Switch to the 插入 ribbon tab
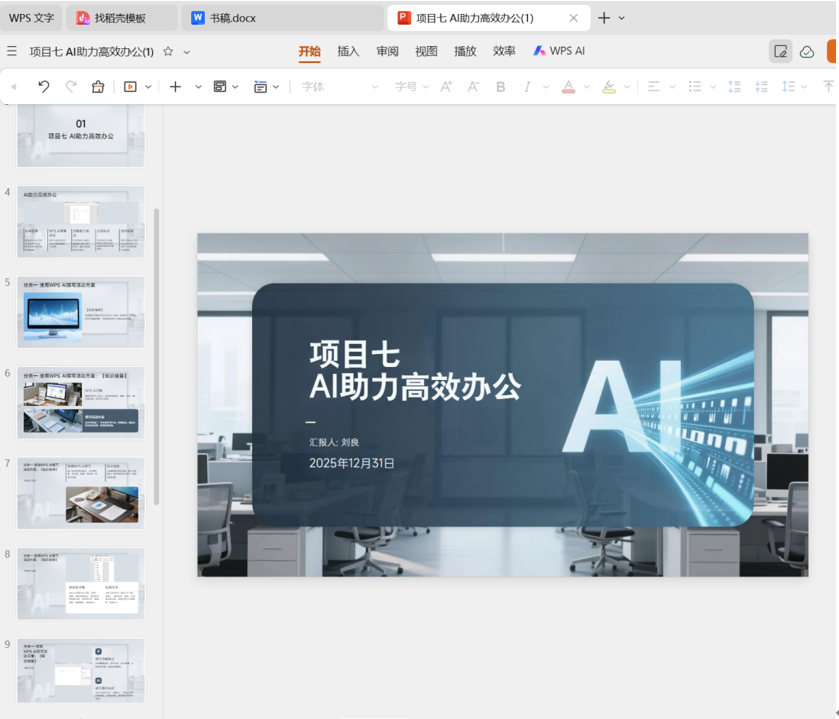 (348, 51)
